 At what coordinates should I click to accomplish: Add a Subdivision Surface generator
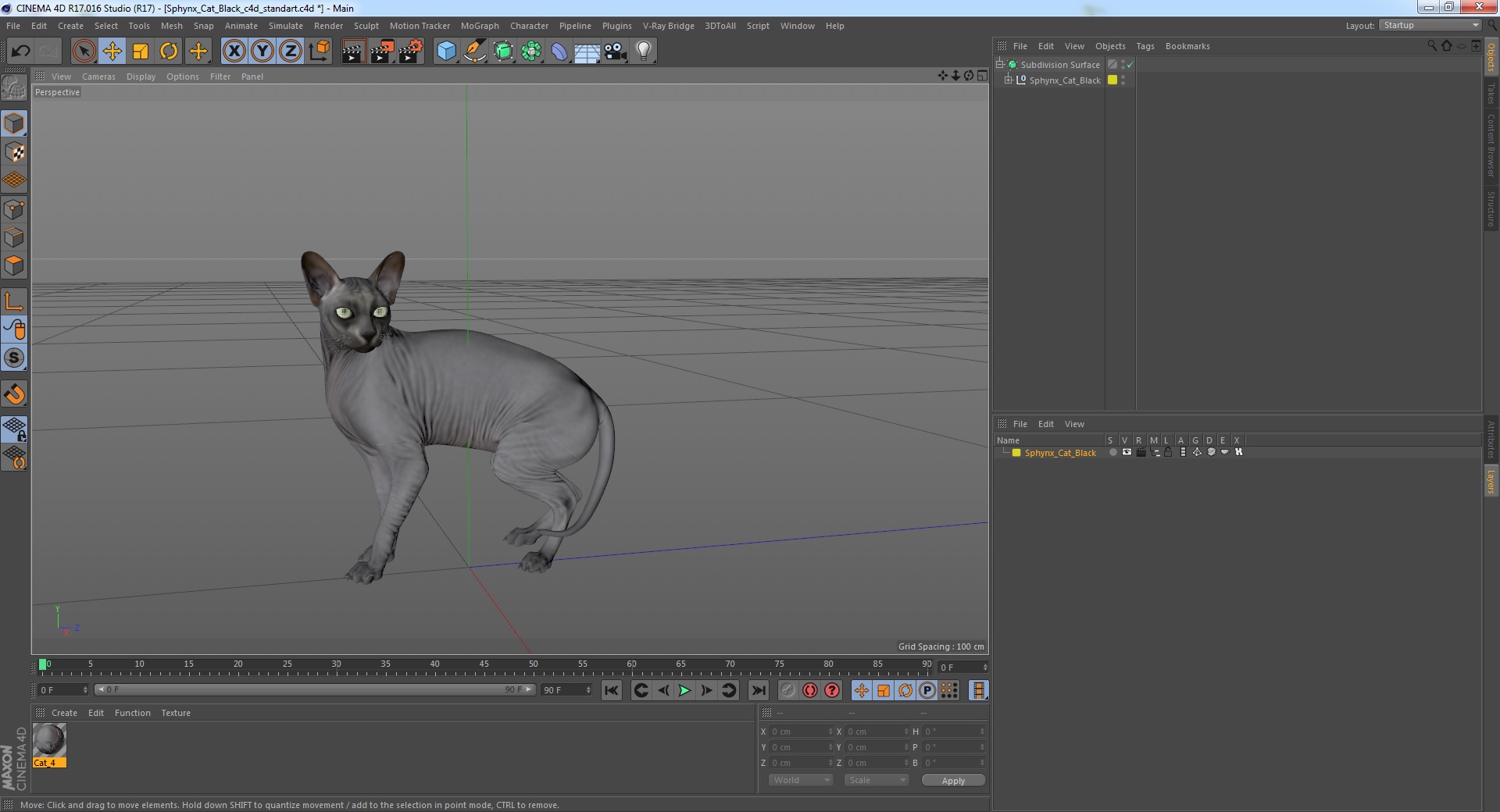(503, 52)
